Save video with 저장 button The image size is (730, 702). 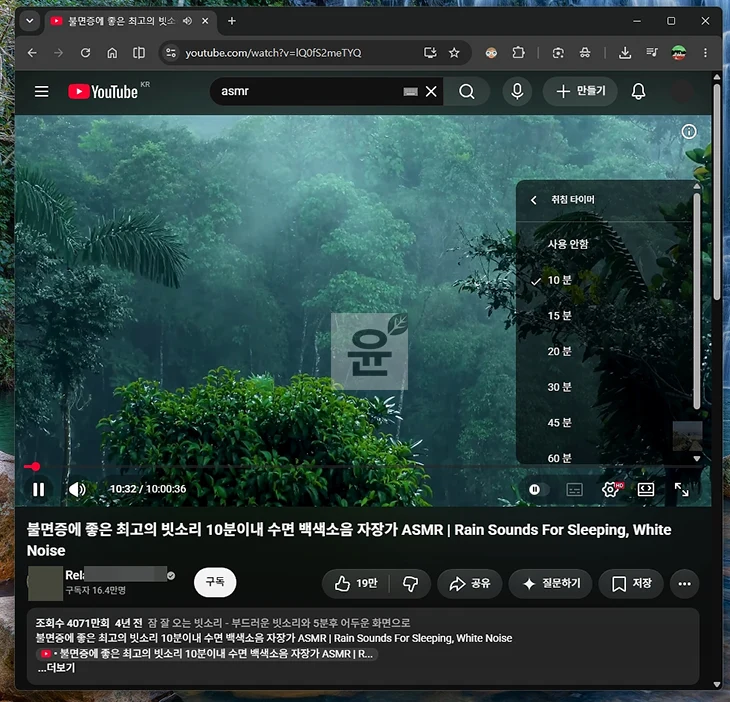click(631, 583)
